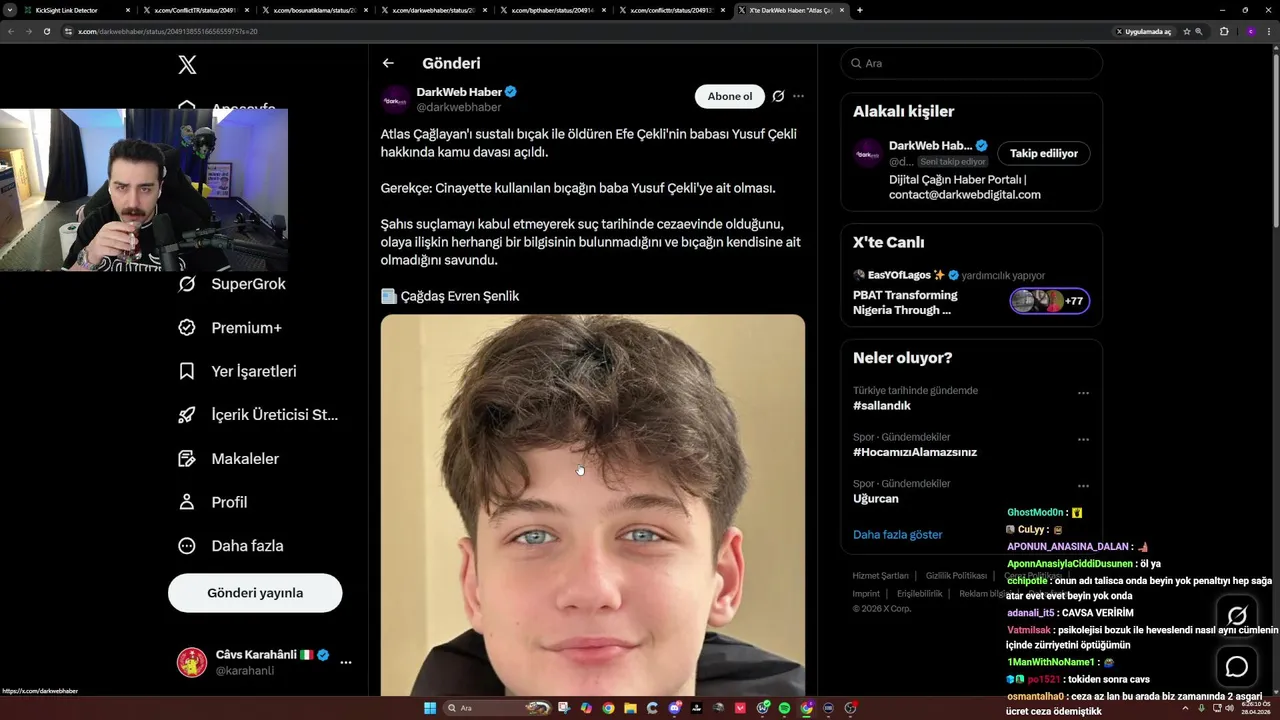Click Gönderi yayınla button
The width and height of the screenshot is (1280, 720).
(255, 593)
